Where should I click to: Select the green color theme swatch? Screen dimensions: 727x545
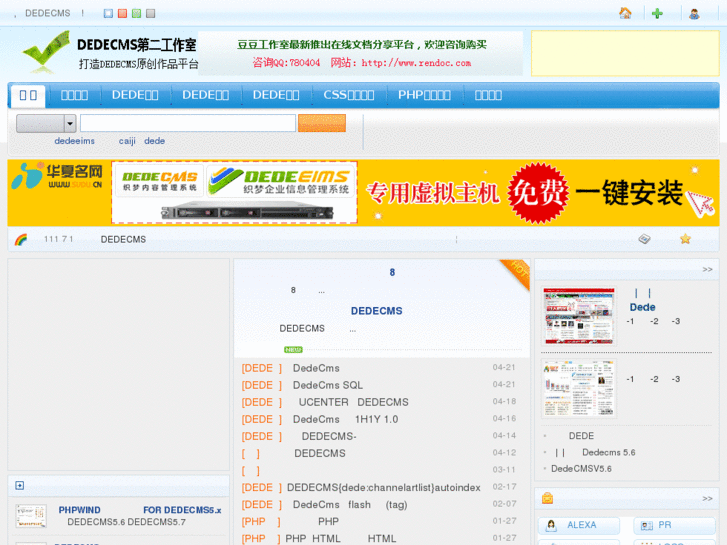pos(136,13)
